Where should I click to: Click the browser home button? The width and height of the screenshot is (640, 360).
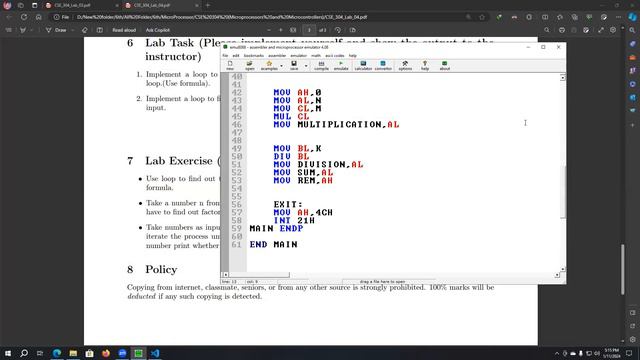pos(38,17)
